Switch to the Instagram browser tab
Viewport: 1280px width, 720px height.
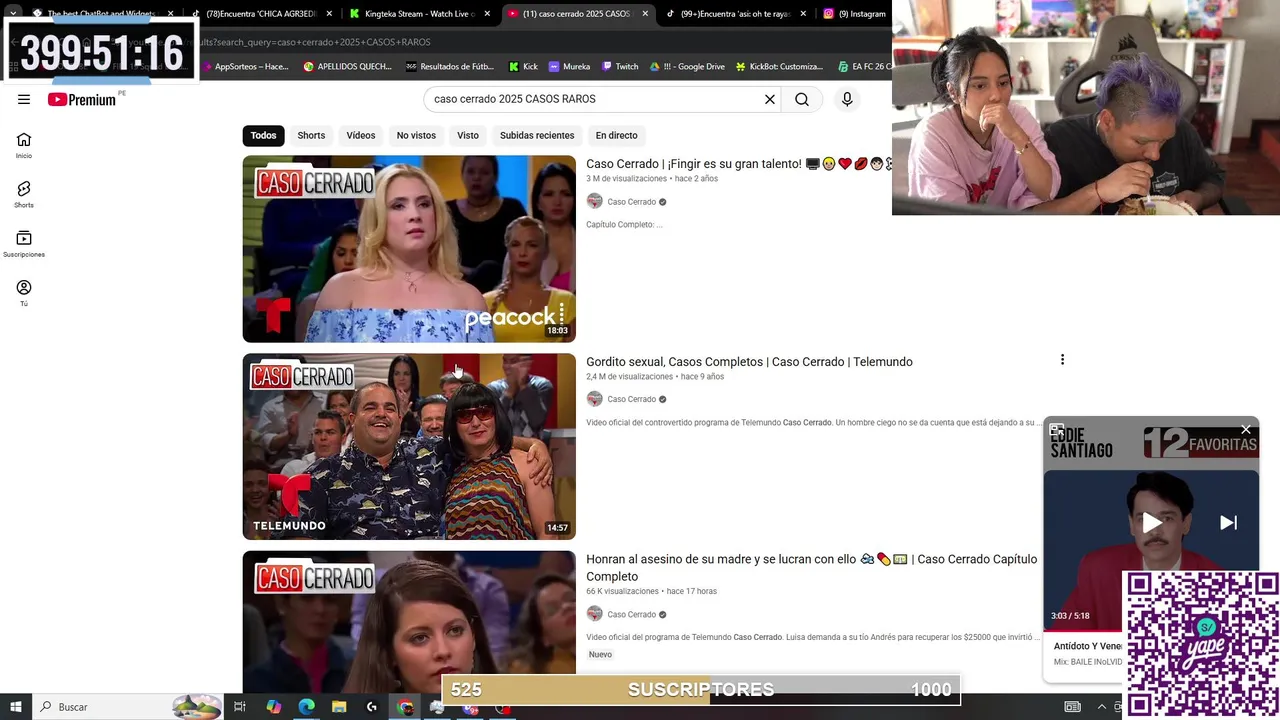[856, 14]
